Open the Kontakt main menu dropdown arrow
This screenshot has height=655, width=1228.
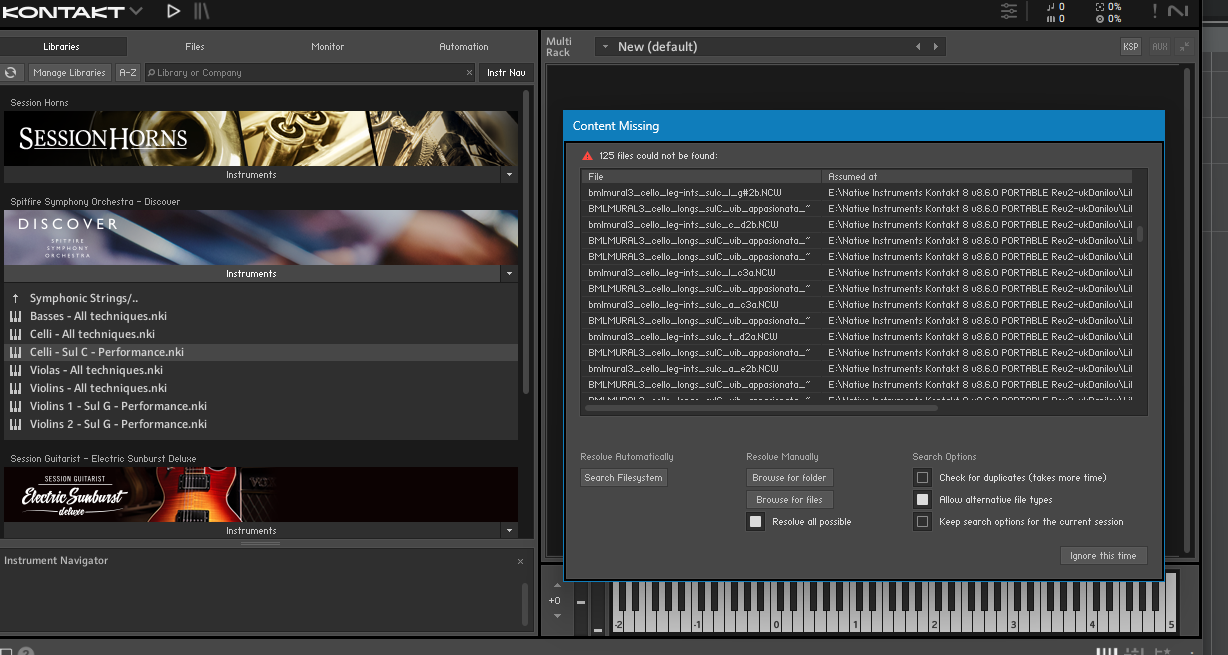click(x=136, y=11)
